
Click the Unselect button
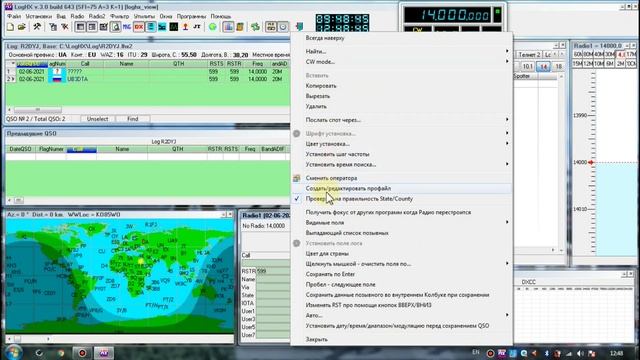[x=98, y=119]
